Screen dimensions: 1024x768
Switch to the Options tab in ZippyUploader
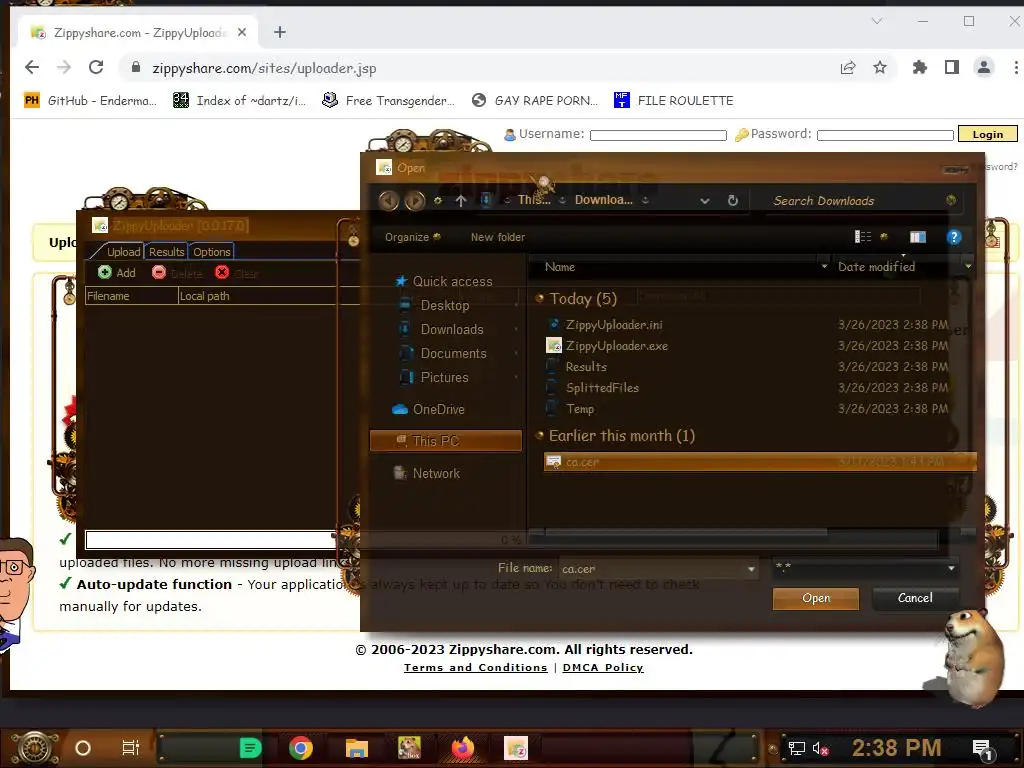click(x=212, y=251)
